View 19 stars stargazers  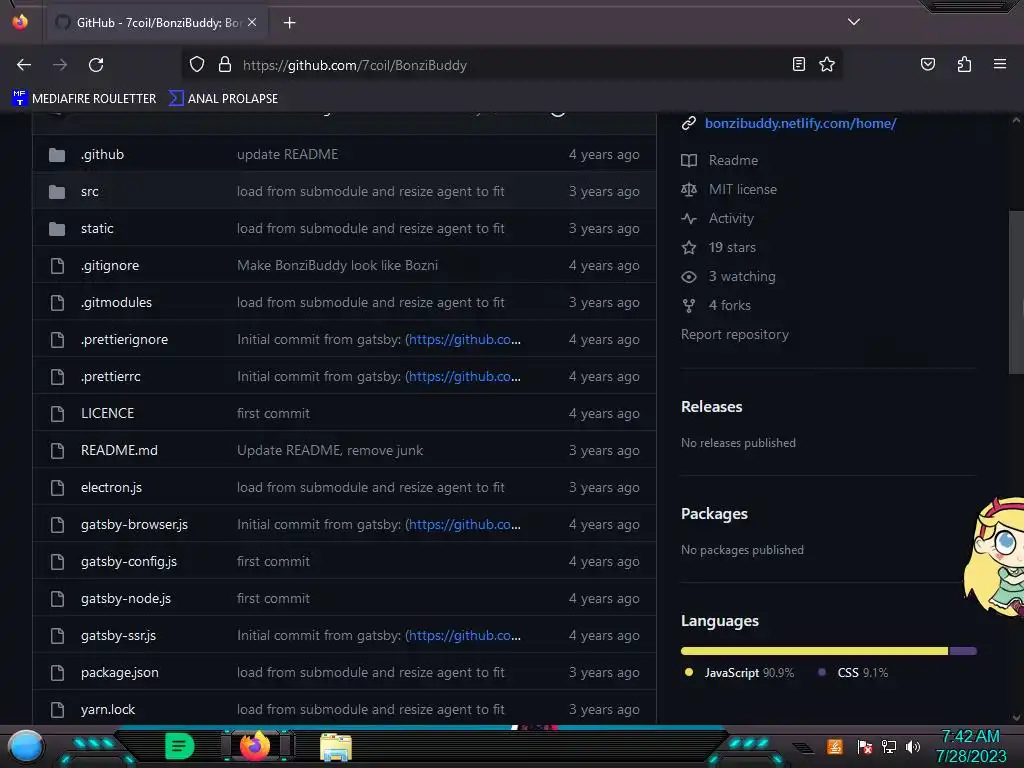[x=732, y=248]
